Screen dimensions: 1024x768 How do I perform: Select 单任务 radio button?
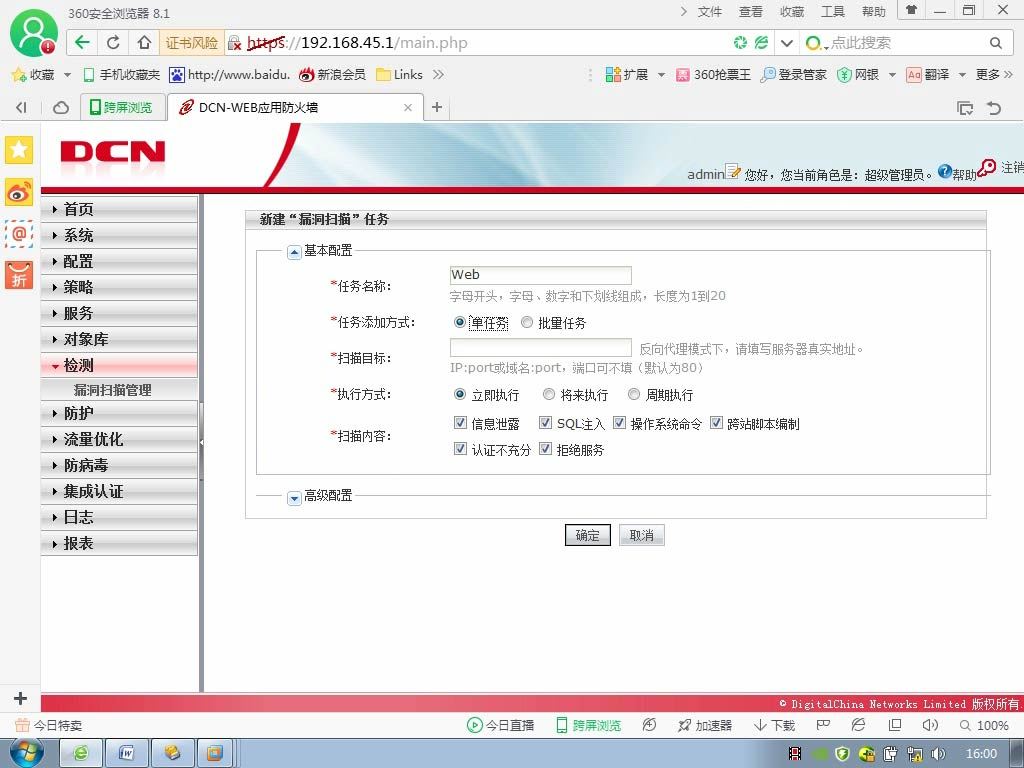click(x=460, y=322)
